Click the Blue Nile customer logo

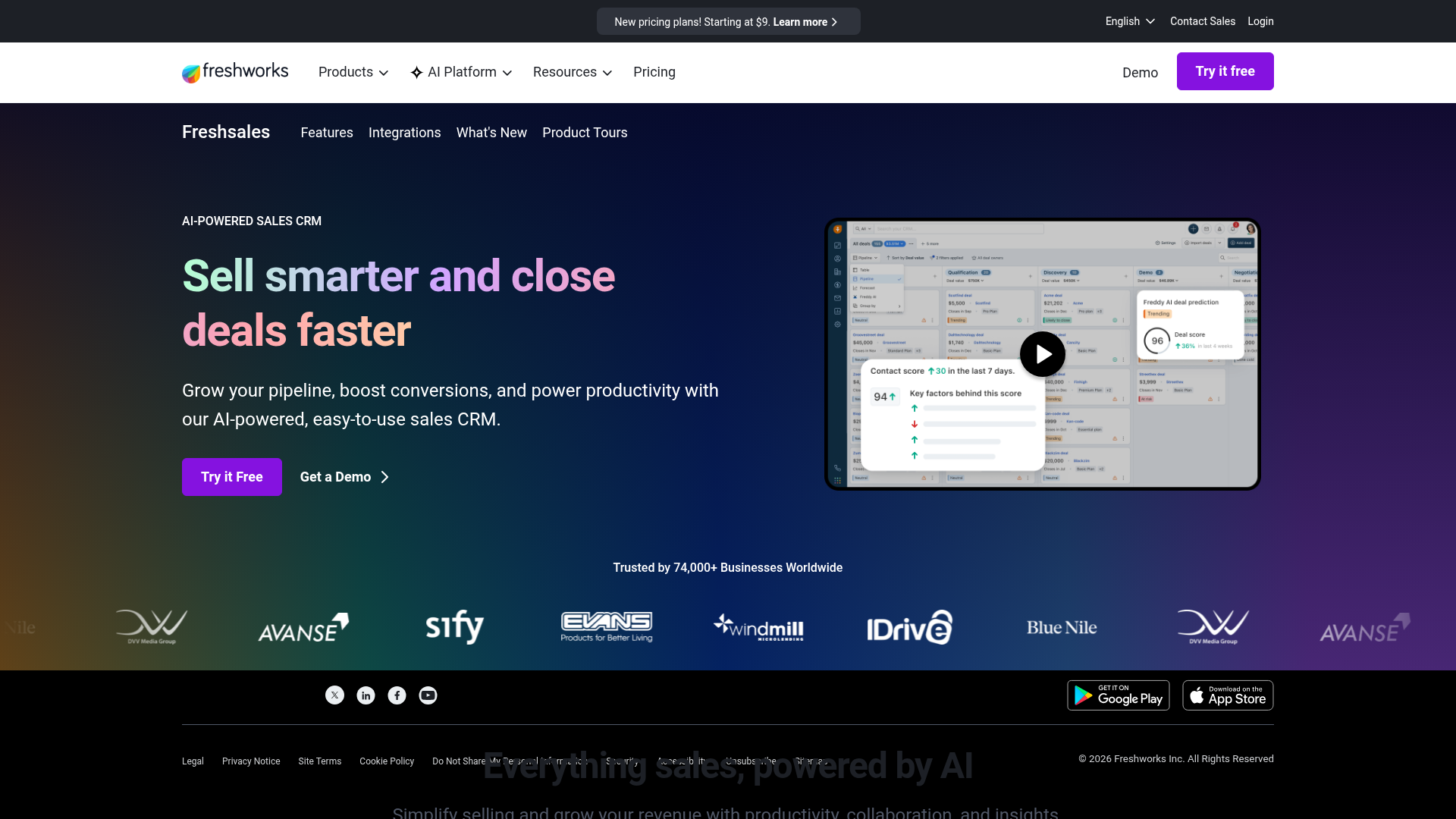pos(1062,627)
